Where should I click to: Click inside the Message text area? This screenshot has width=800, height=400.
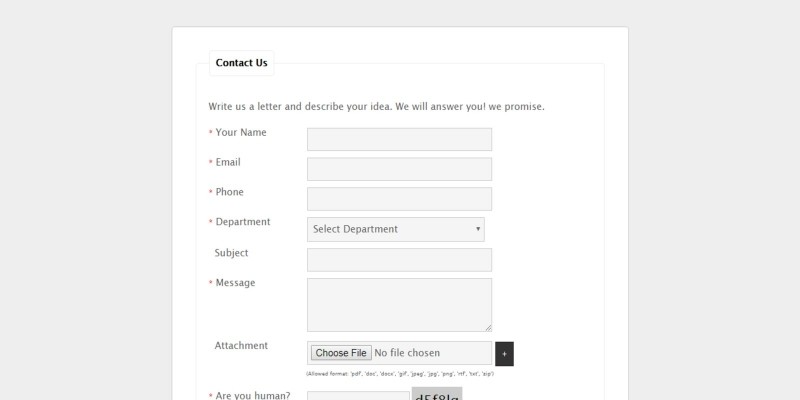399,304
